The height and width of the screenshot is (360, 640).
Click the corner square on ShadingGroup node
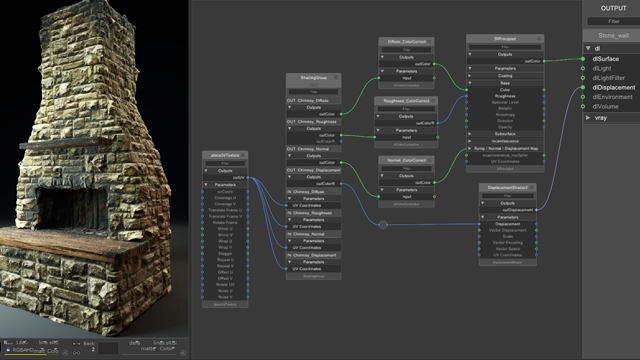[336, 78]
